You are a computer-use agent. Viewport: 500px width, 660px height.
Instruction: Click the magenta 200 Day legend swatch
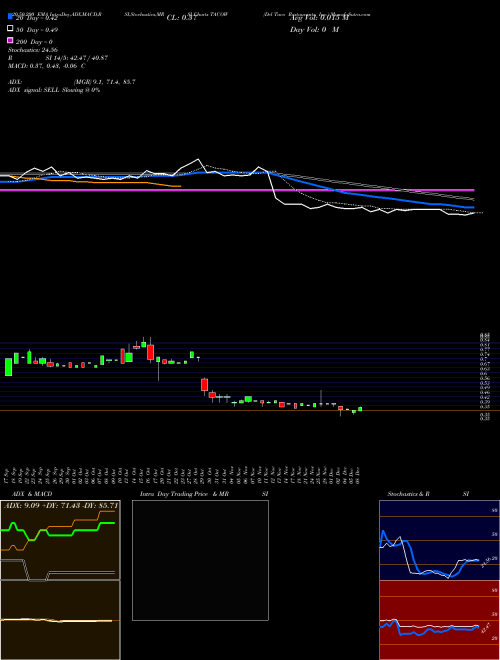[x=11, y=40]
